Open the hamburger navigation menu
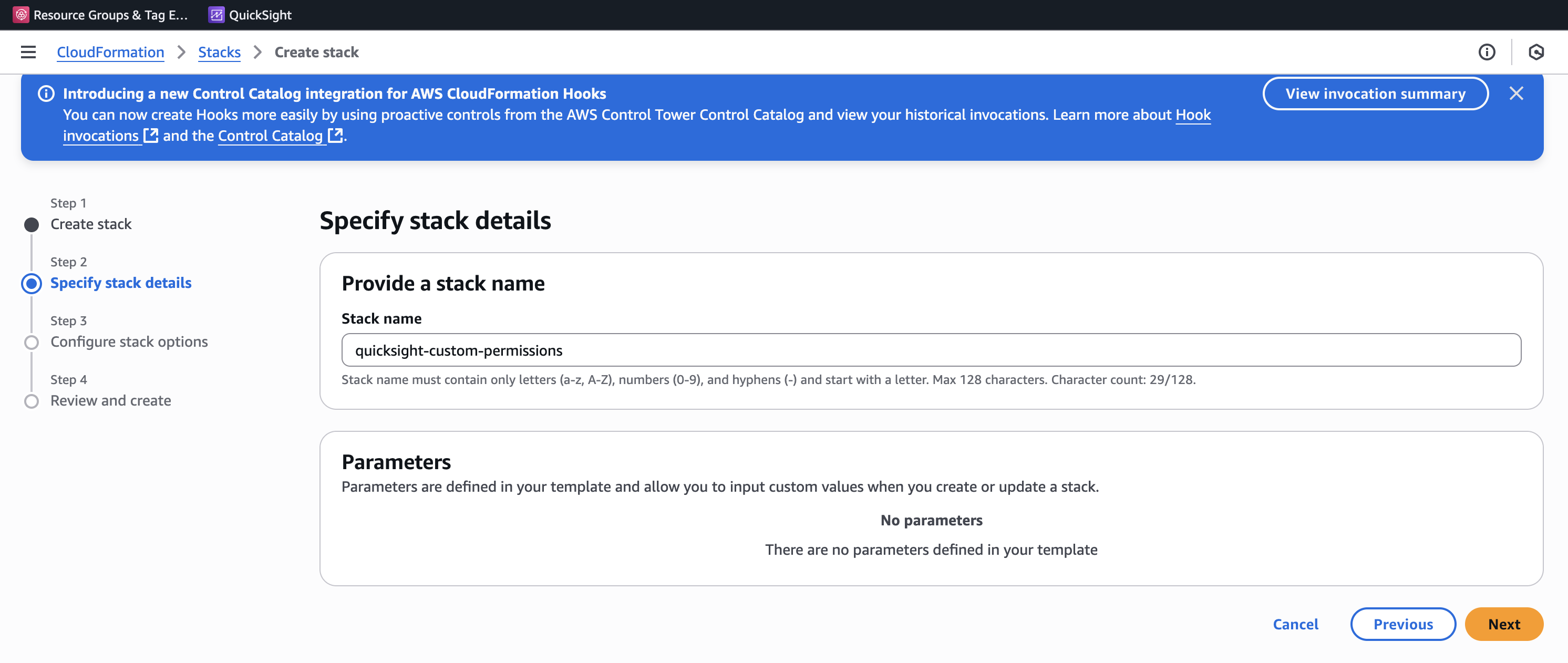 point(28,53)
